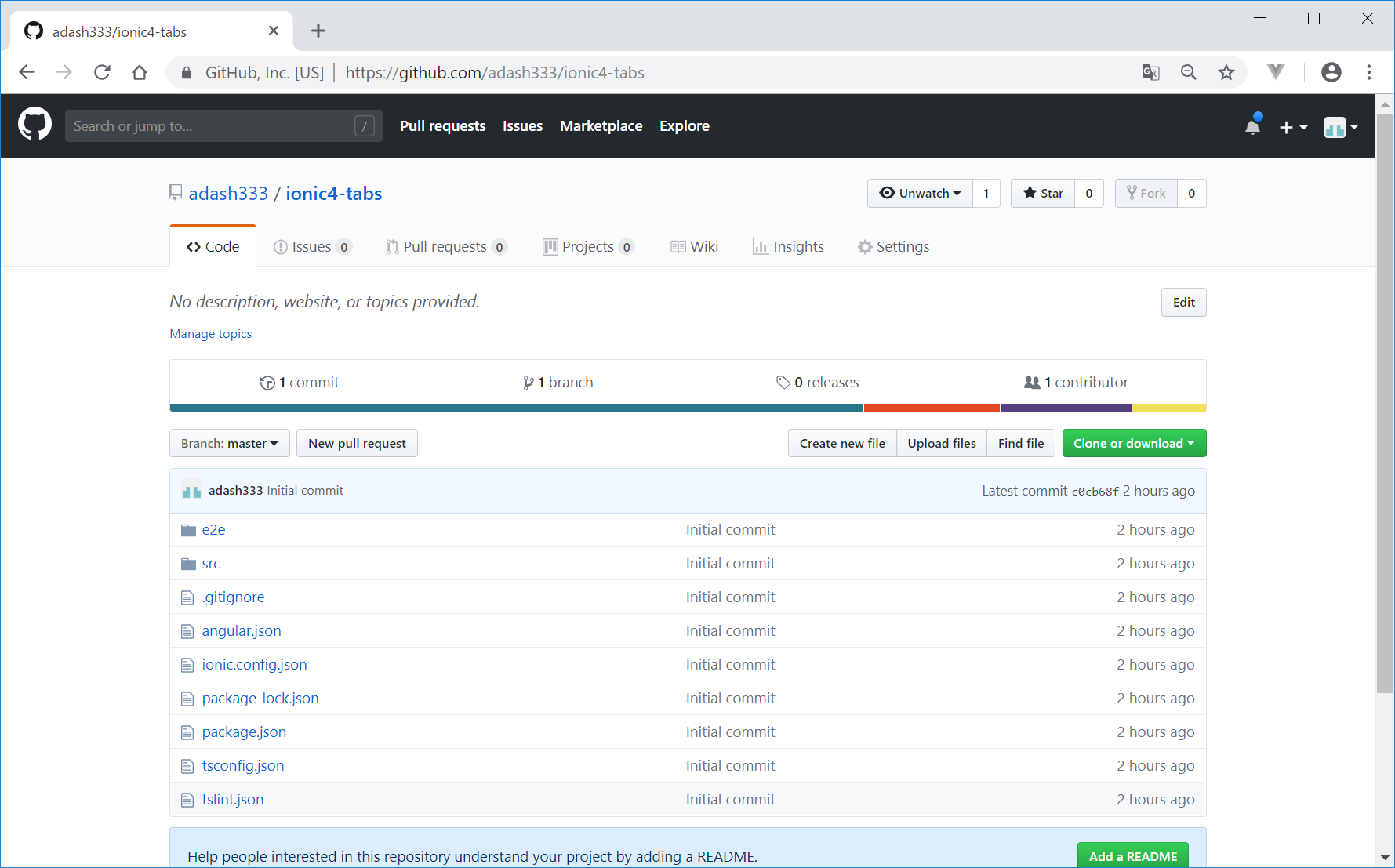The width and height of the screenshot is (1395, 868).
Task: Open the package.json file
Action: coord(244,732)
